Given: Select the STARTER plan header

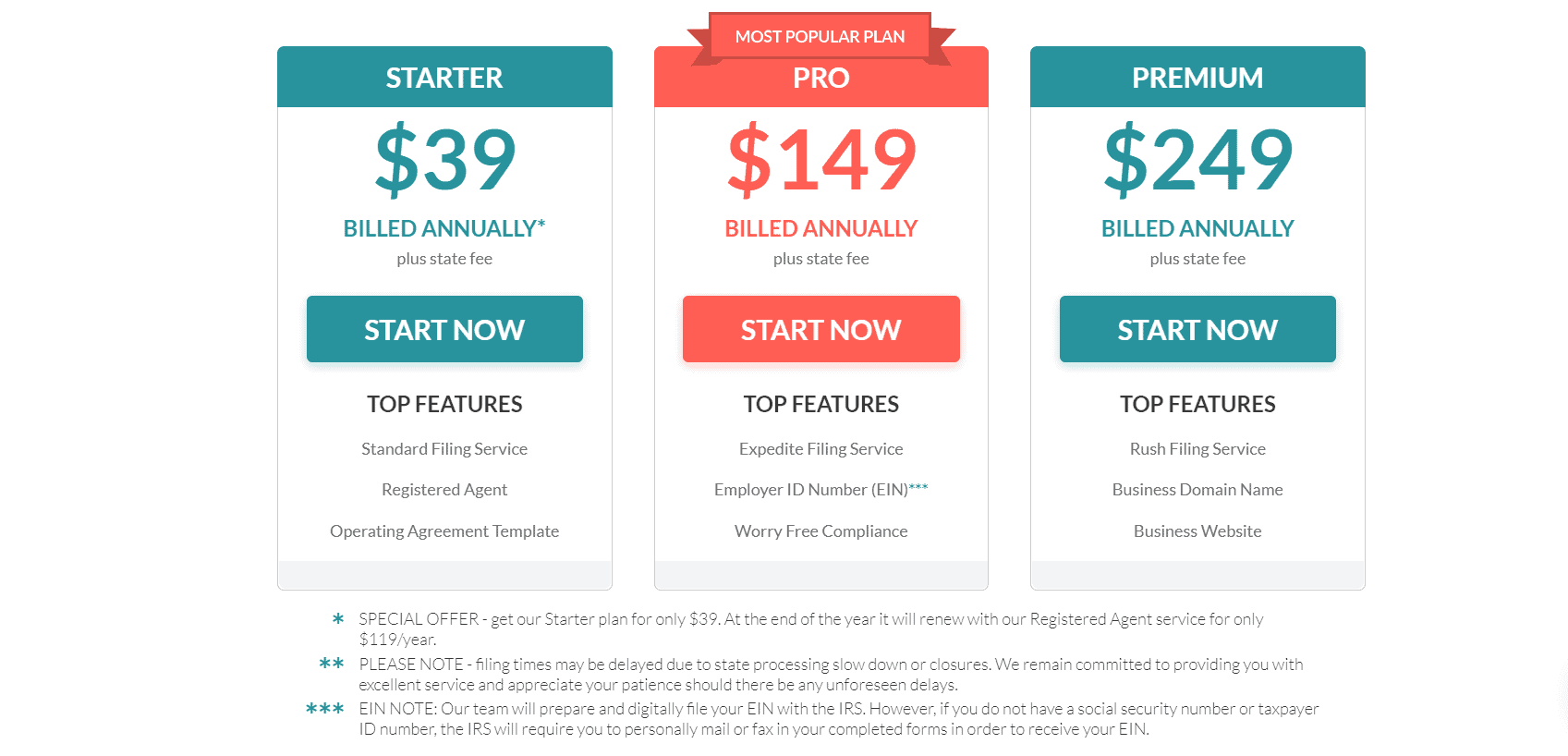Looking at the screenshot, I should pyautogui.click(x=444, y=78).
